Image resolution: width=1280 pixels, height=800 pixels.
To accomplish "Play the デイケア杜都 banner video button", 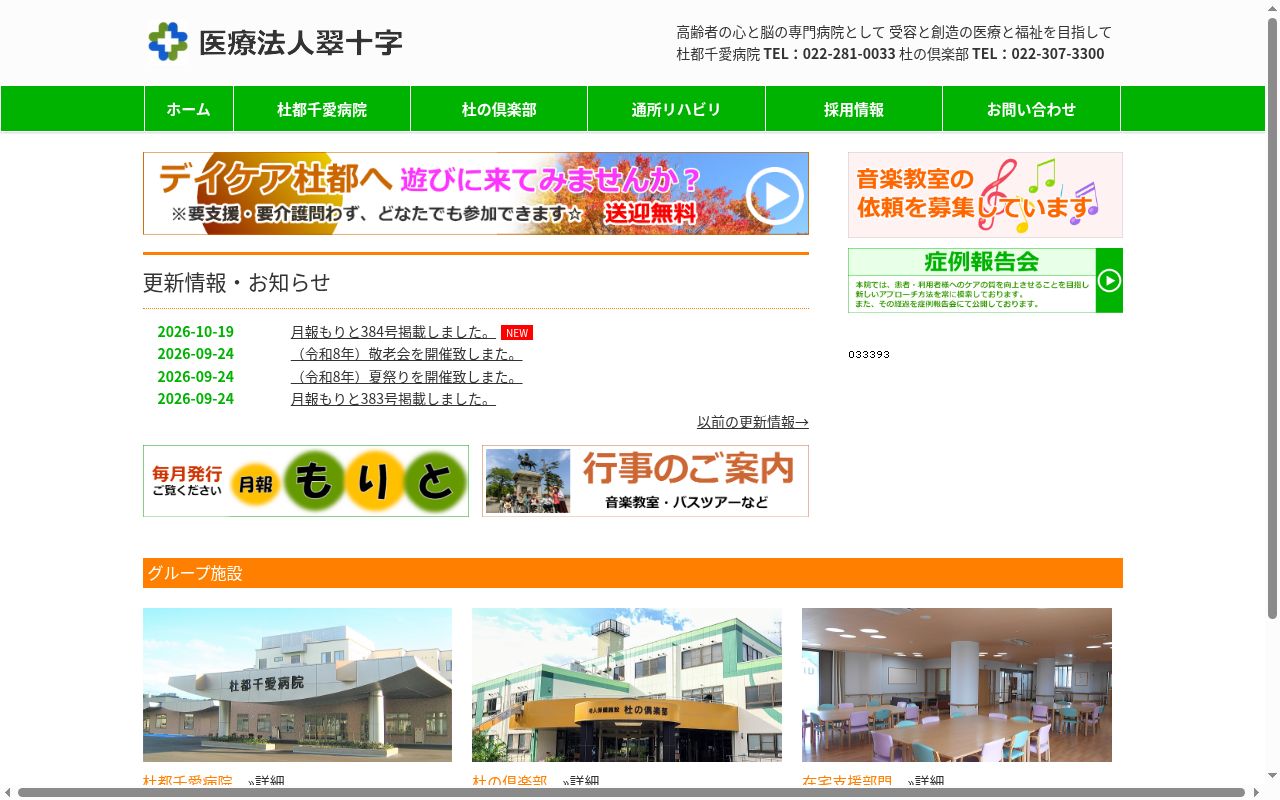I will pos(774,196).
